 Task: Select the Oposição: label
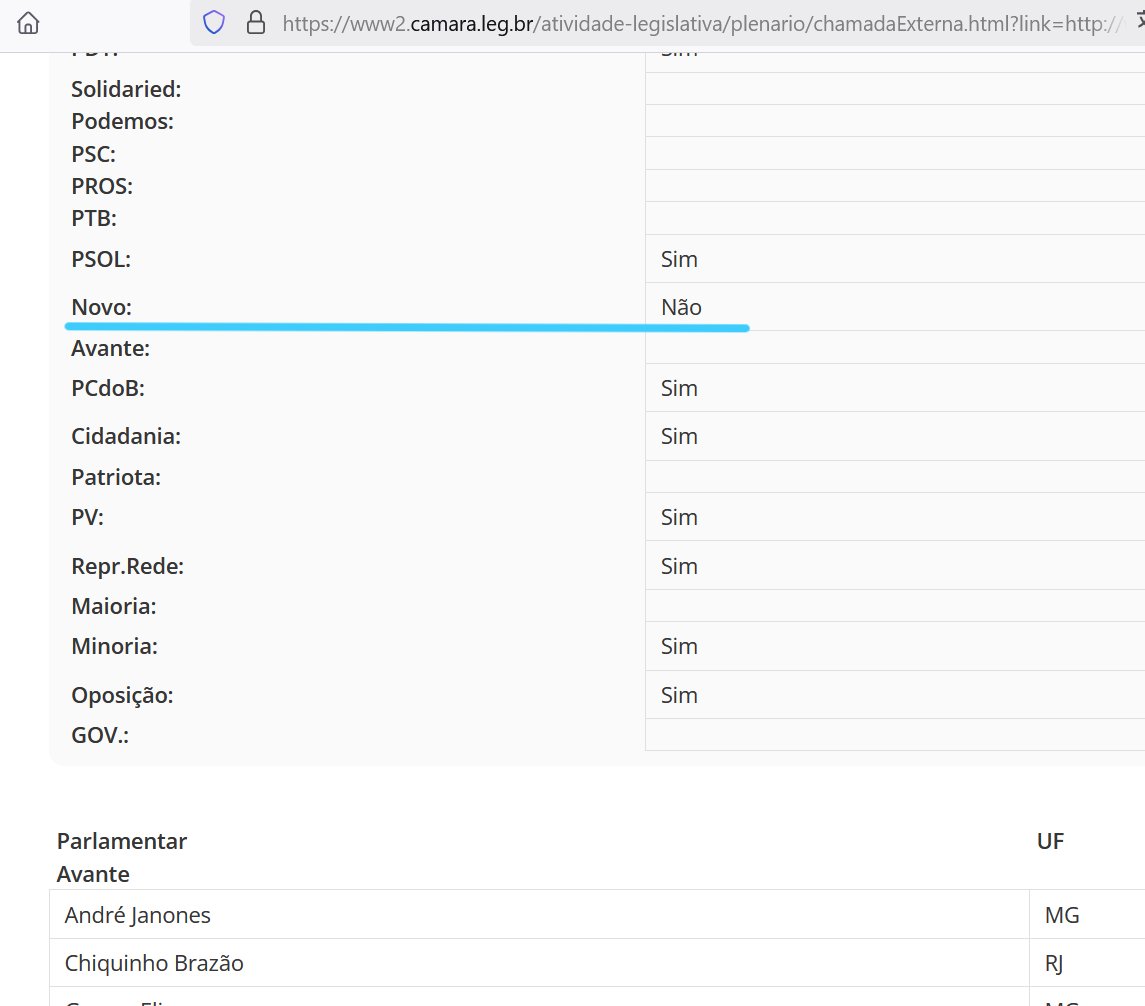pyautogui.click(x=122, y=696)
